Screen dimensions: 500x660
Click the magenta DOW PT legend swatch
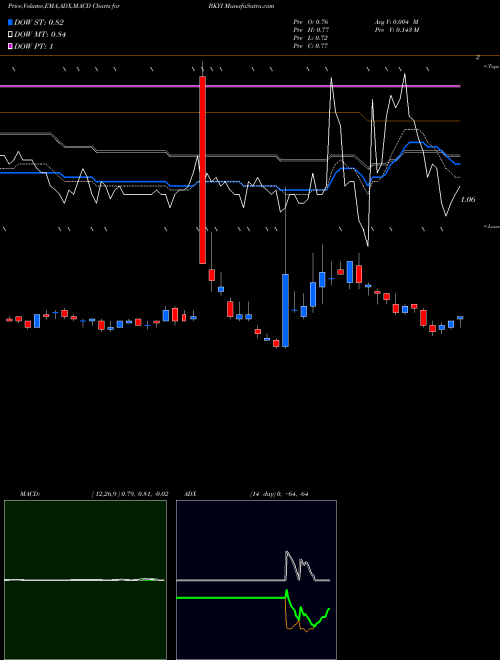(10, 46)
